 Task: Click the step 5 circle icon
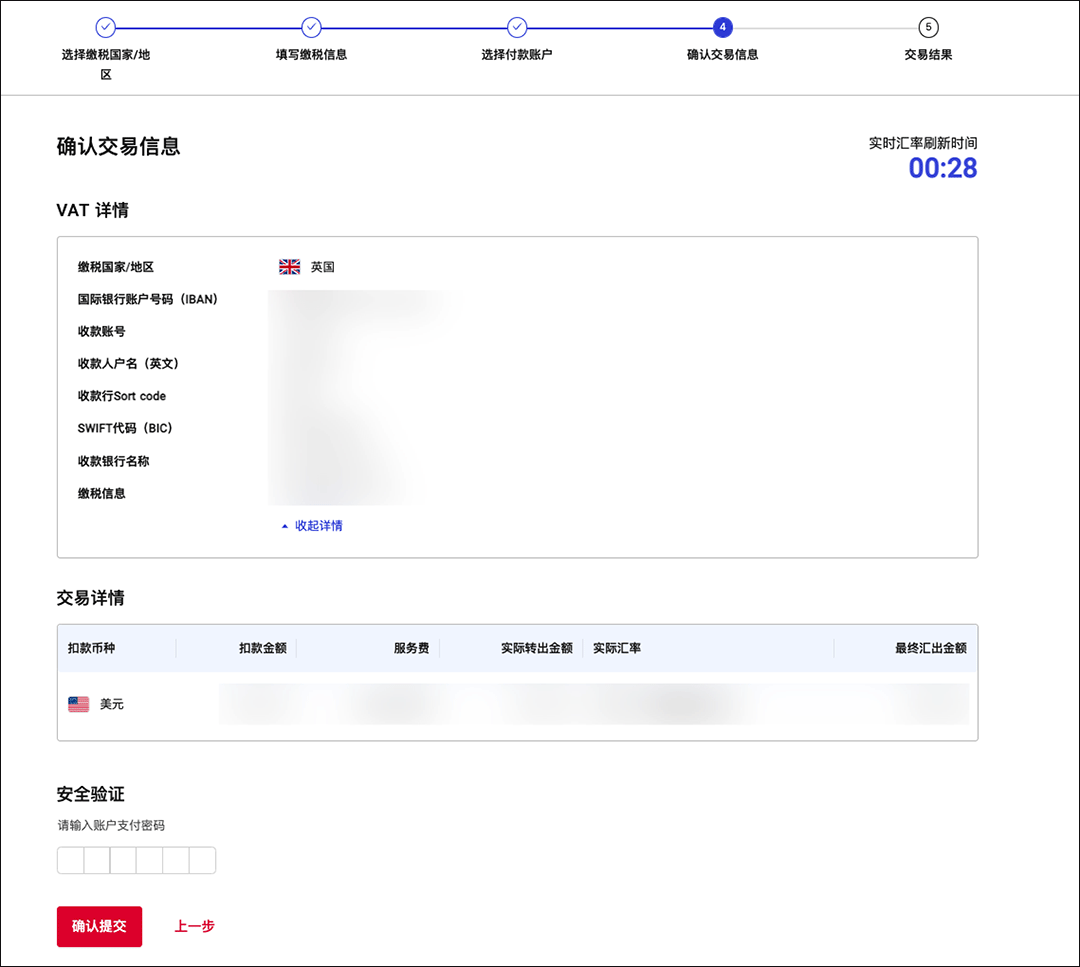pyautogui.click(x=928, y=27)
